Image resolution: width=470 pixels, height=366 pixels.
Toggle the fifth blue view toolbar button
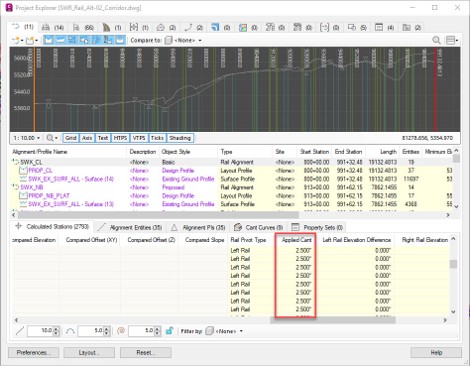click(96, 40)
